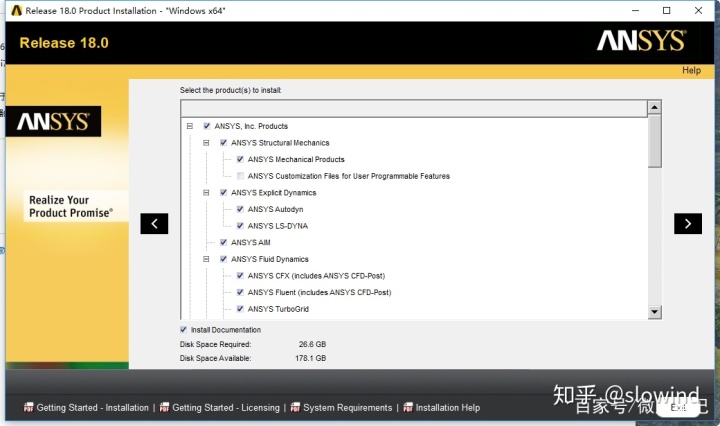Click the product list scrollbar thumb
This screenshot has width=720, height=426.
(x=654, y=141)
